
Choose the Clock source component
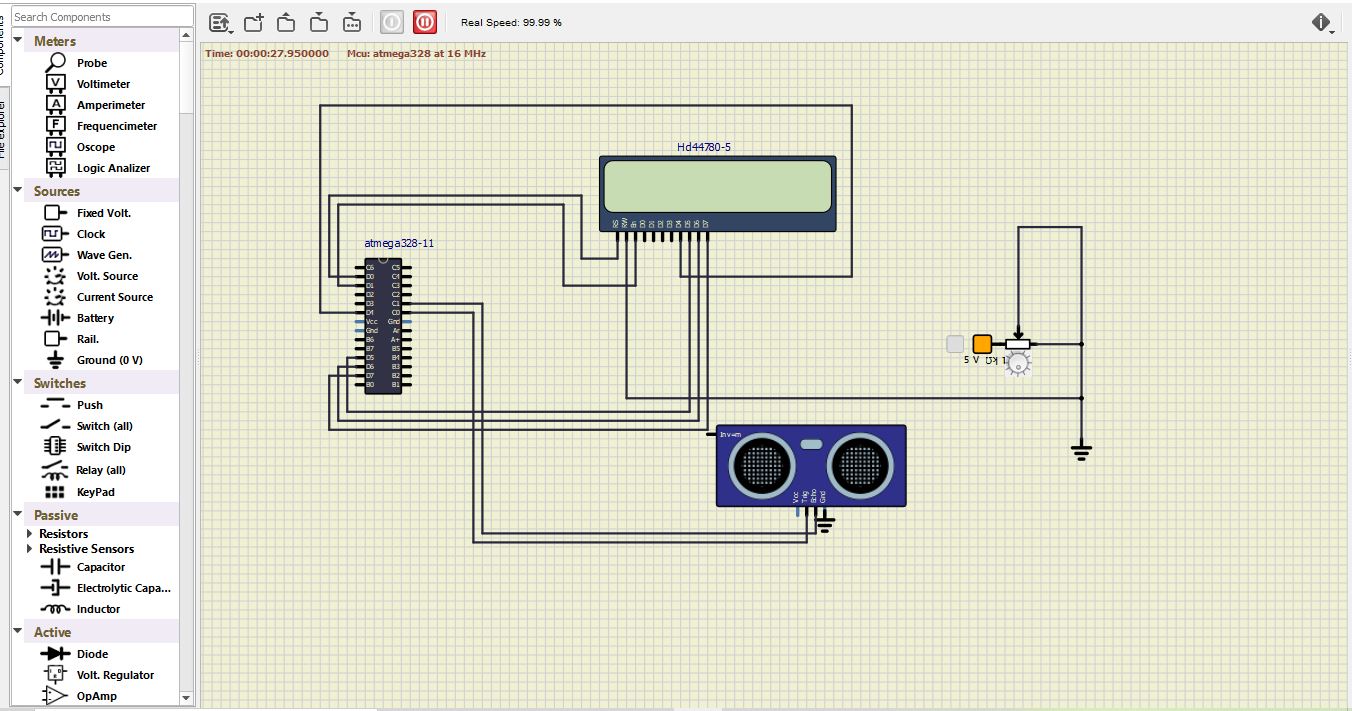[x=89, y=233]
